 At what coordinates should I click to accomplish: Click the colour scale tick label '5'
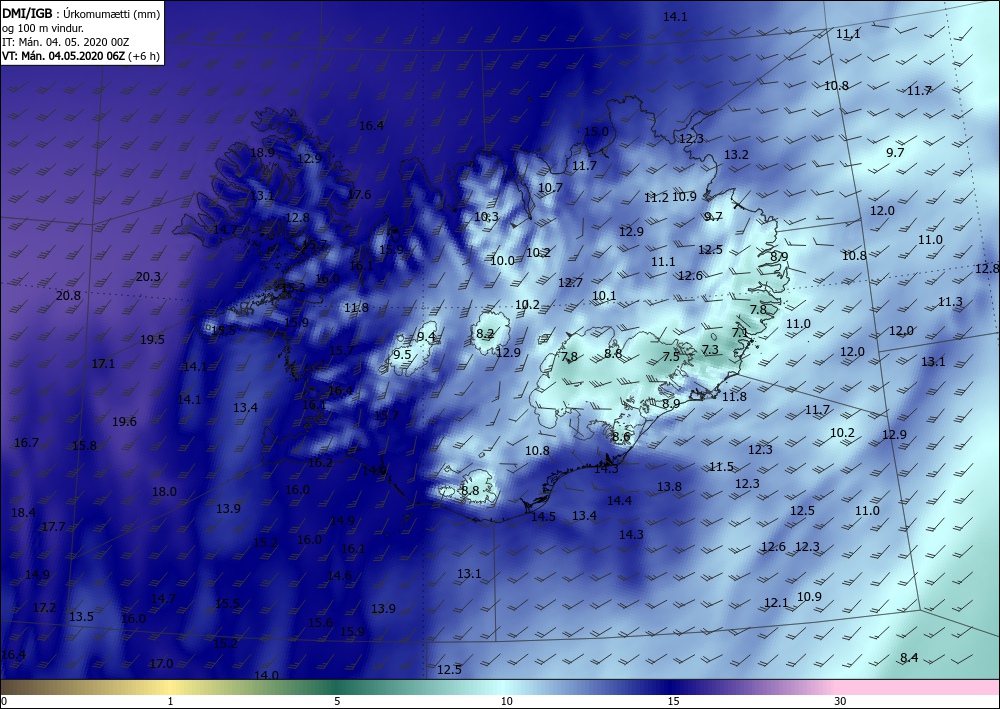click(337, 701)
